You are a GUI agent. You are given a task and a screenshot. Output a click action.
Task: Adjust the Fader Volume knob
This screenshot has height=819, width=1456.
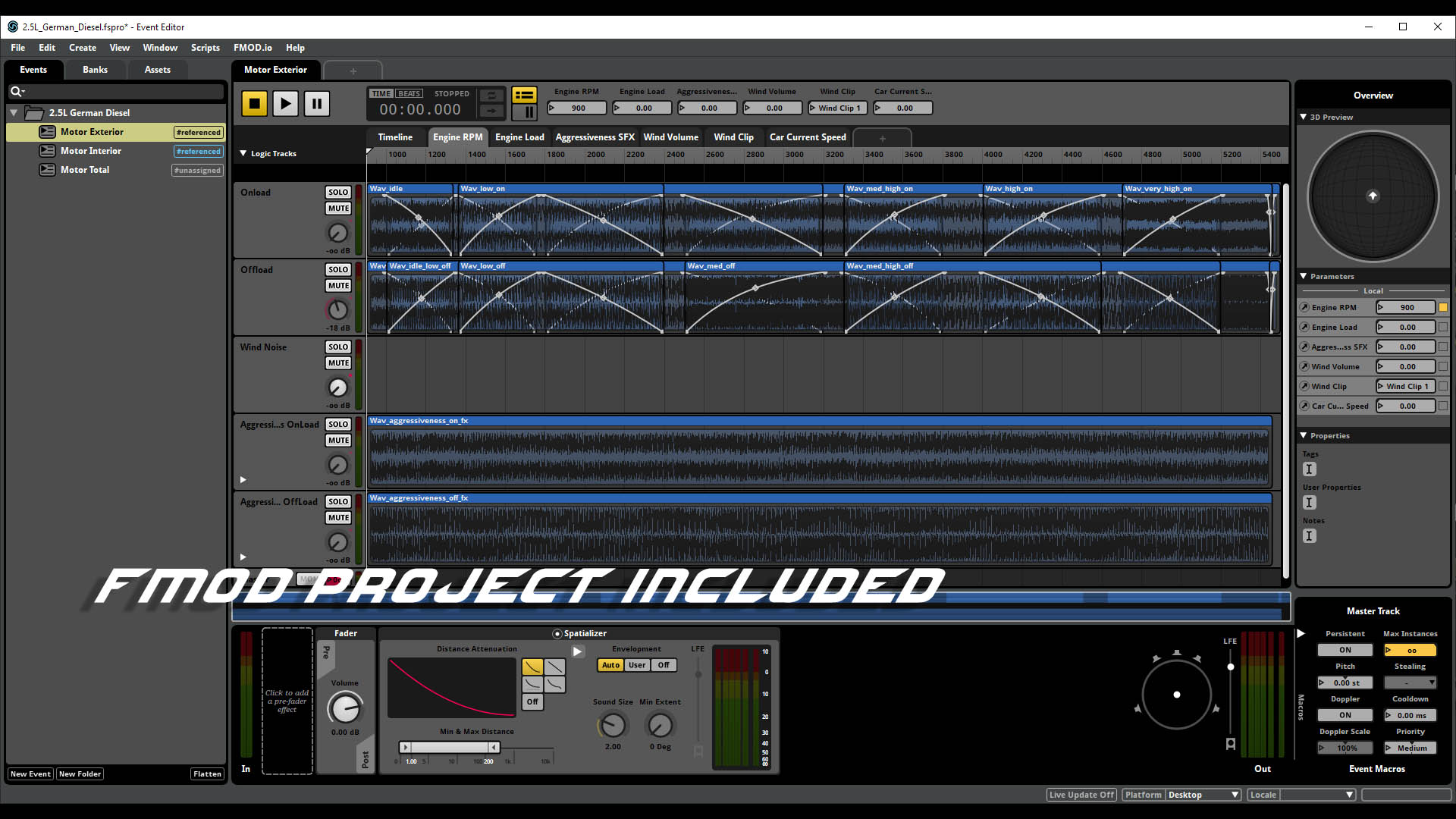(345, 709)
